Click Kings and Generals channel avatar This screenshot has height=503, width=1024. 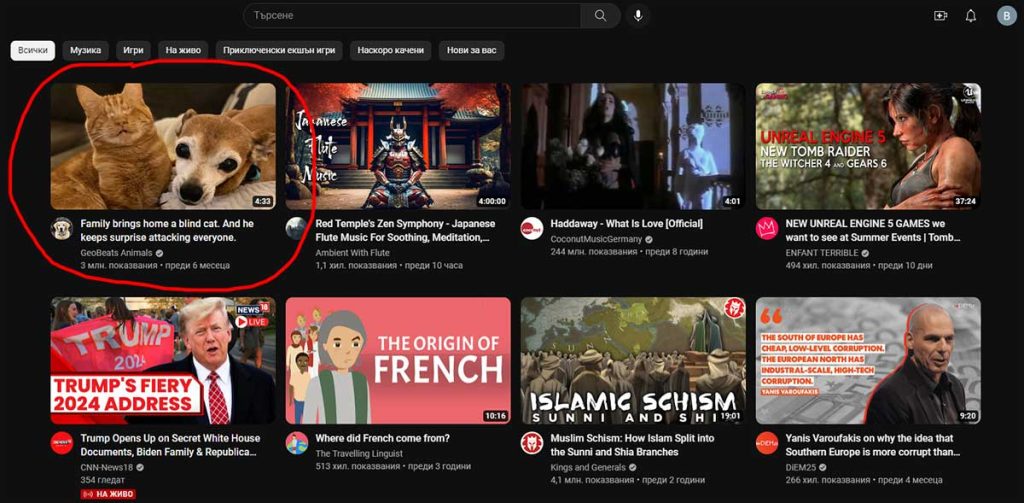pos(532,443)
